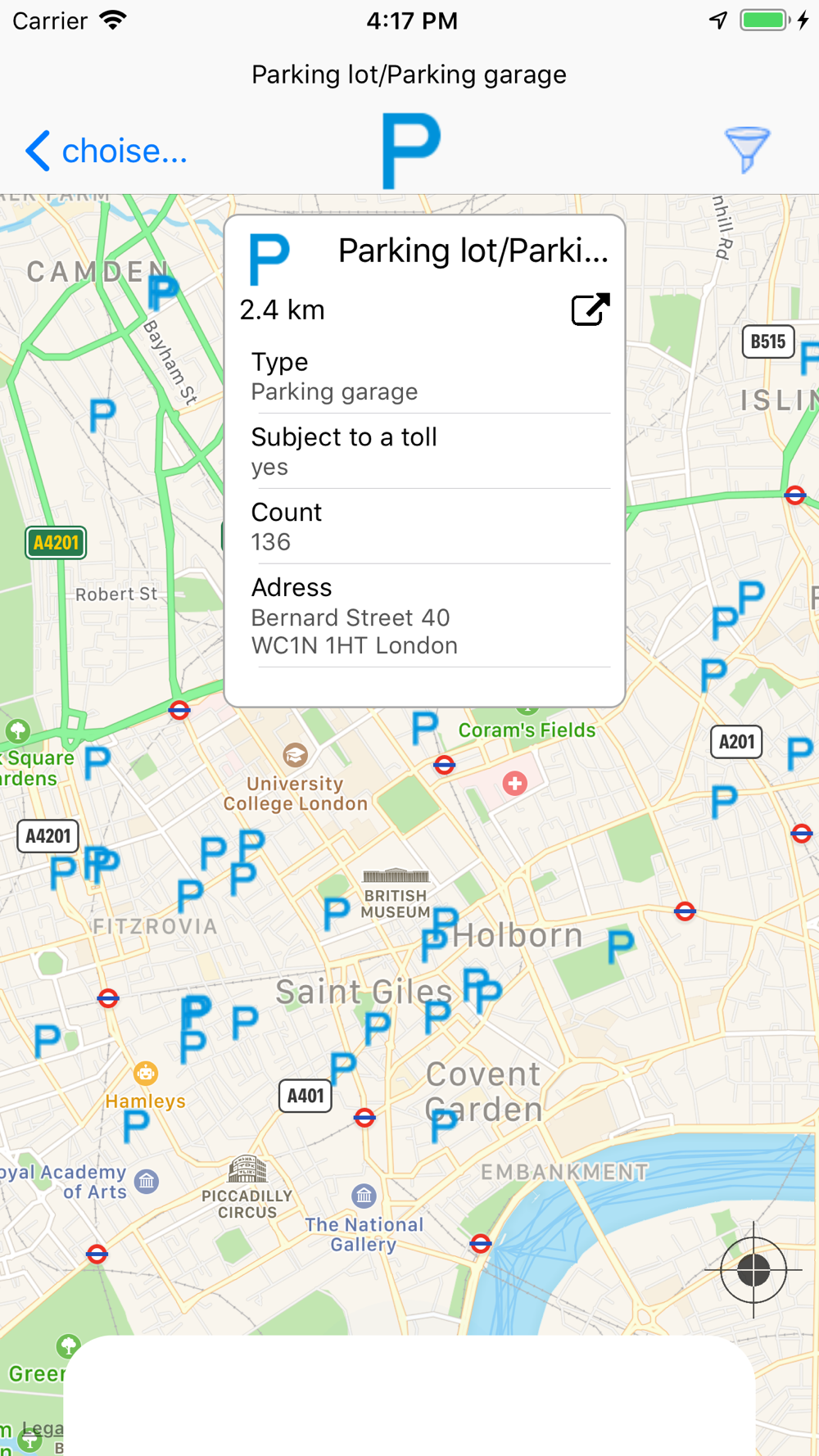The width and height of the screenshot is (819, 1456).
Task: Tap the Bernard Street 40 address
Action: 355,631
